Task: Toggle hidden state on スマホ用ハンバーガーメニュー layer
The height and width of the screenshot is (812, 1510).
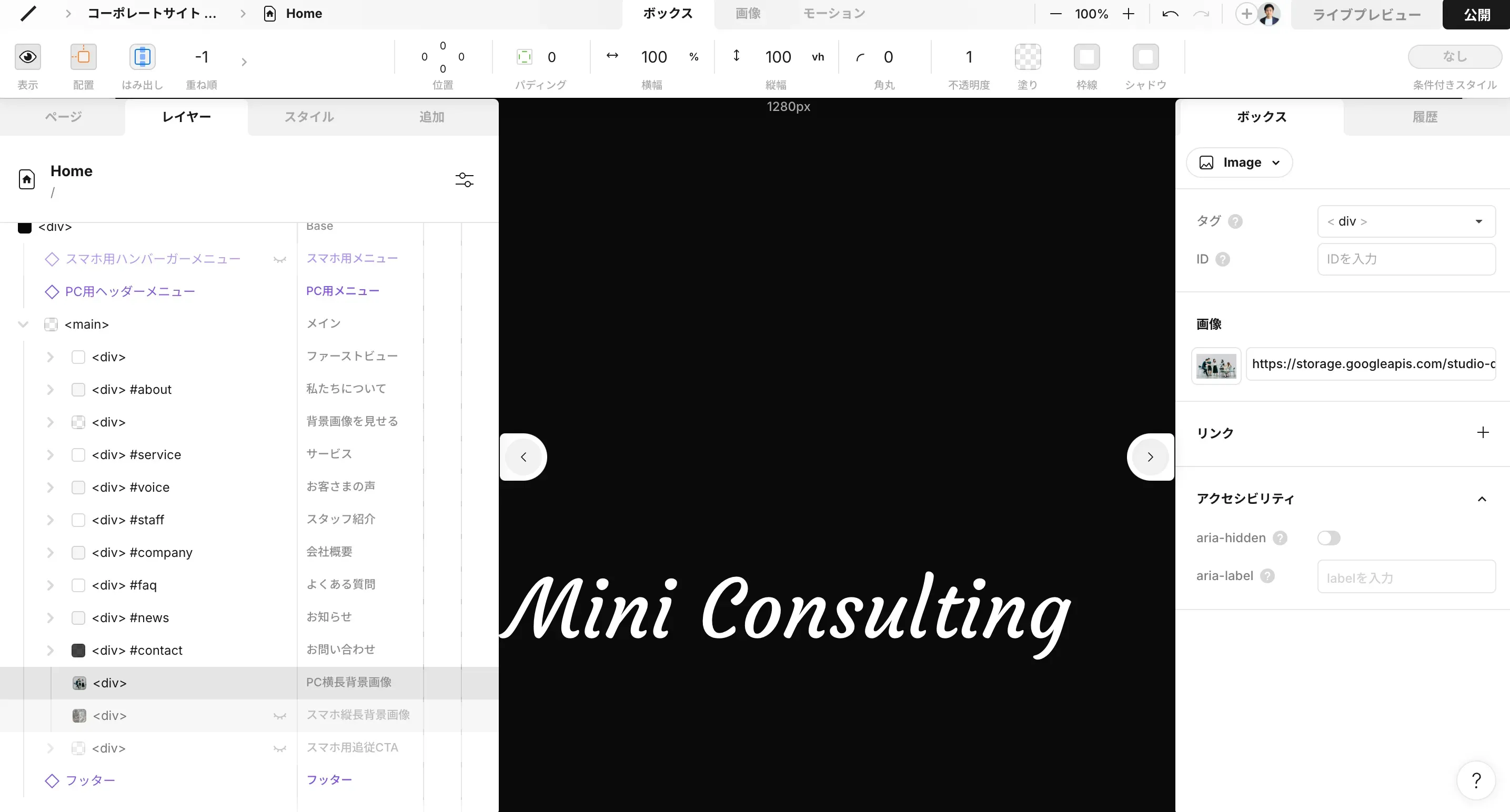Action: (x=279, y=259)
